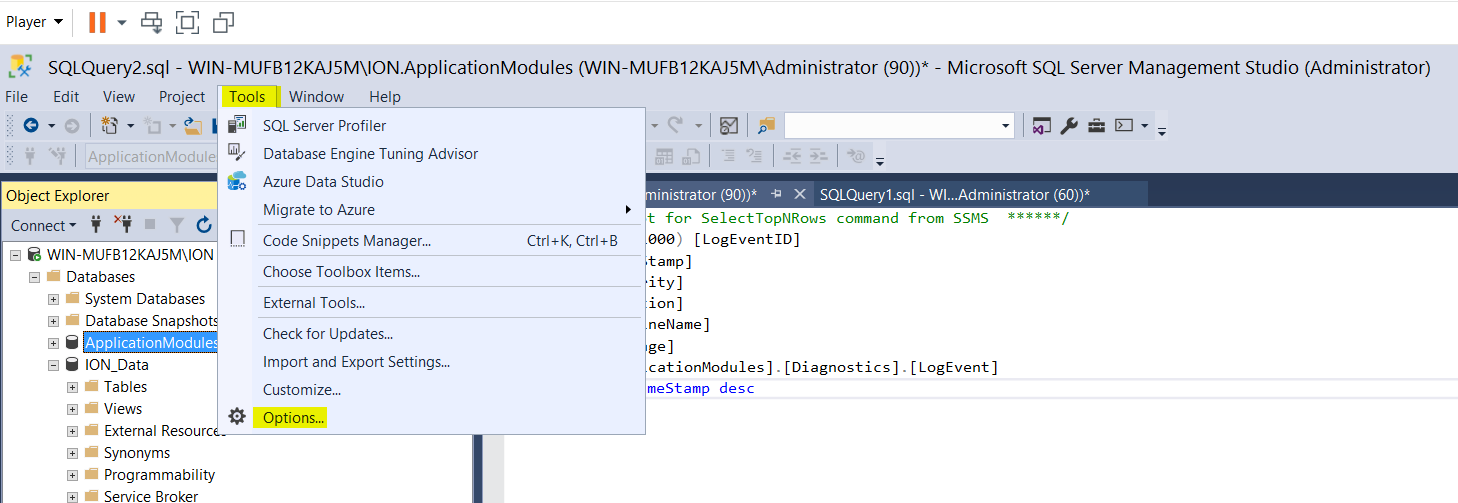Pin the active SQLQuery2 tab
Screen dimensions: 1458x503
pos(776,194)
